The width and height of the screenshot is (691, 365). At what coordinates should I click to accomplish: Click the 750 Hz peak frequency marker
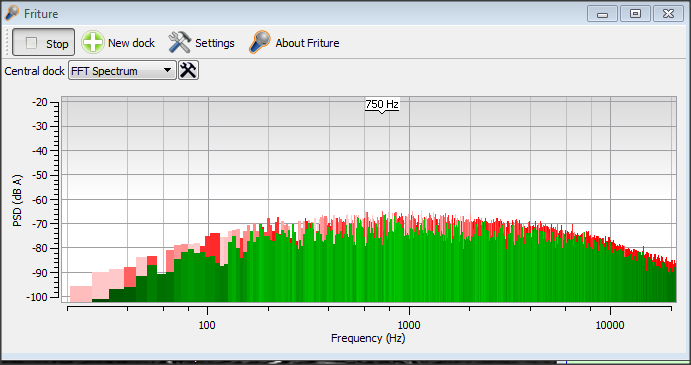tap(382, 105)
